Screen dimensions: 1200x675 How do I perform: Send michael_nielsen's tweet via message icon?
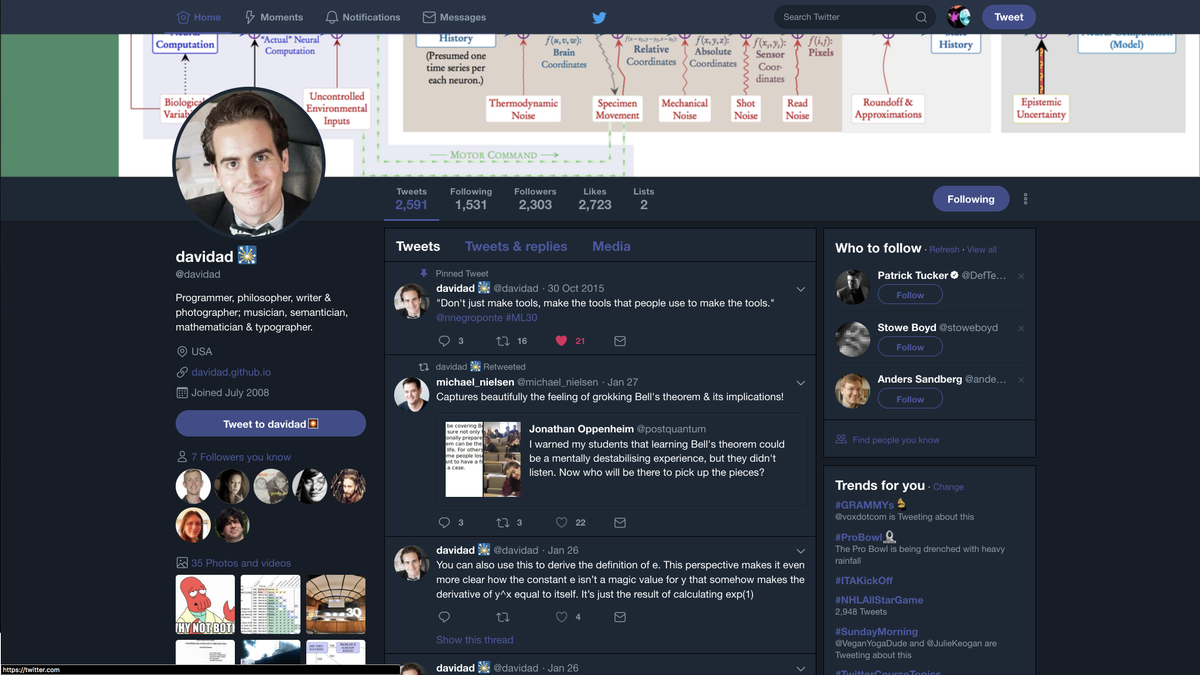[620, 522]
